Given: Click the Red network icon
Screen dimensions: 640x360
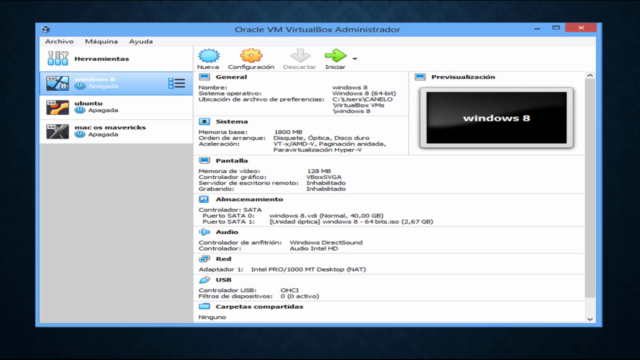Looking at the screenshot, I should pyautogui.click(x=204, y=259).
